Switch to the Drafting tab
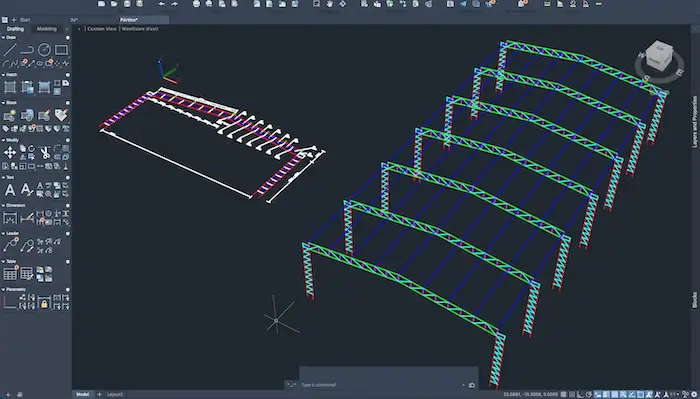 [x=16, y=29]
